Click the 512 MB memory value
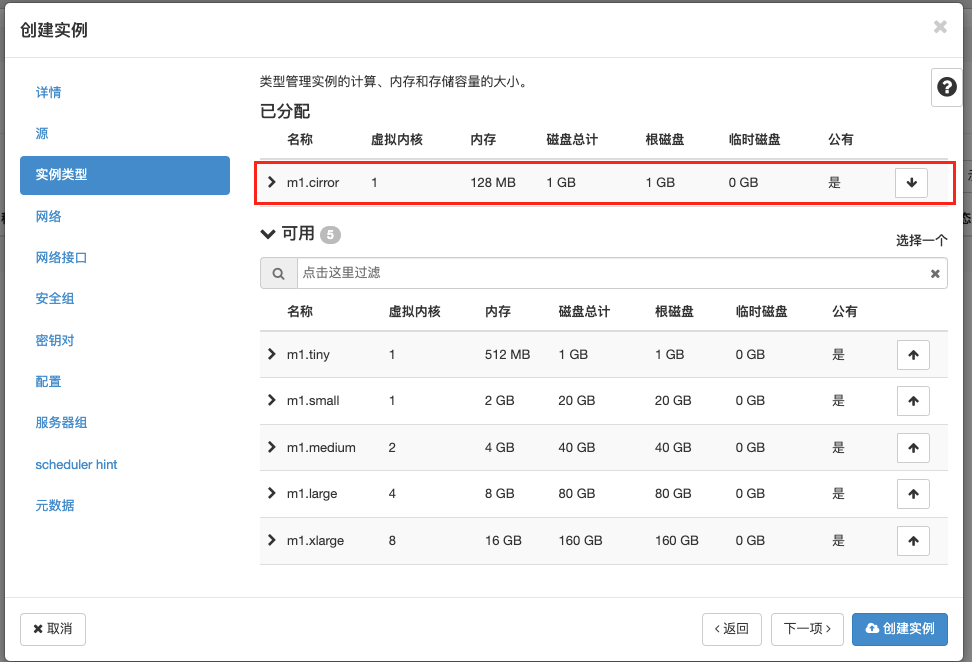The width and height of the screenshot is (972, 662). (508, 355)
